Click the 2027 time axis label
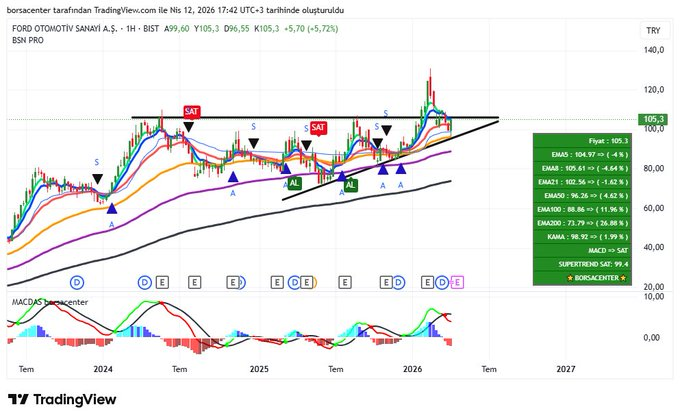Image resolution: width=680 pixels, height=420 pixels. point(566,369)
